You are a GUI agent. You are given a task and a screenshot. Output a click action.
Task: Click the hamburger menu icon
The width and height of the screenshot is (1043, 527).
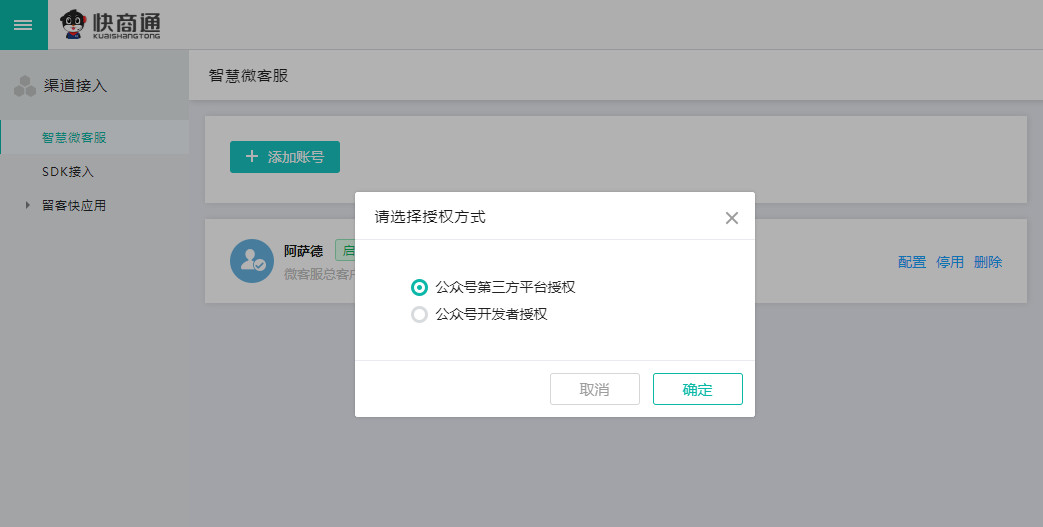23,24
